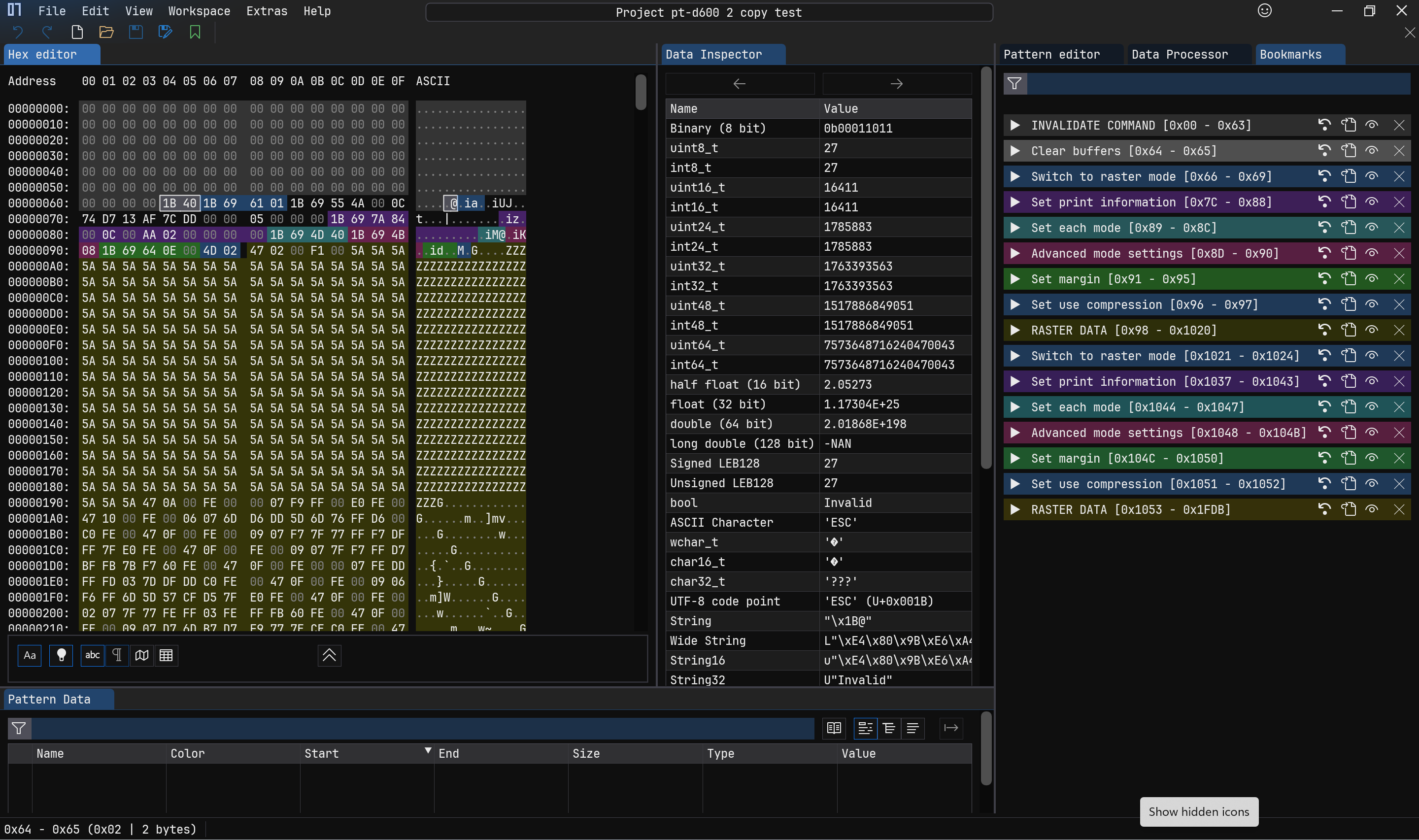
Task: Toggle visibility of the Set print information [0x7C - 0x88] bookmark
Action: (1372, 202)
